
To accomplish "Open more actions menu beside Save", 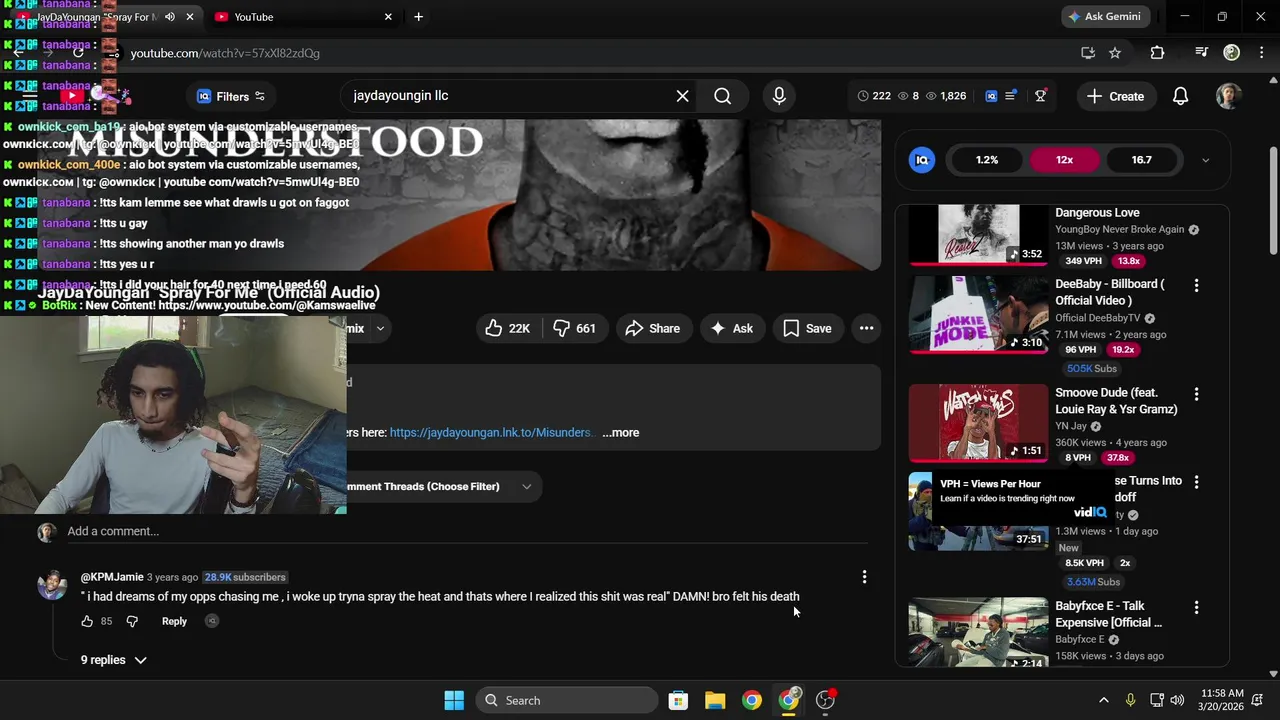I will [x=866, y=328].
